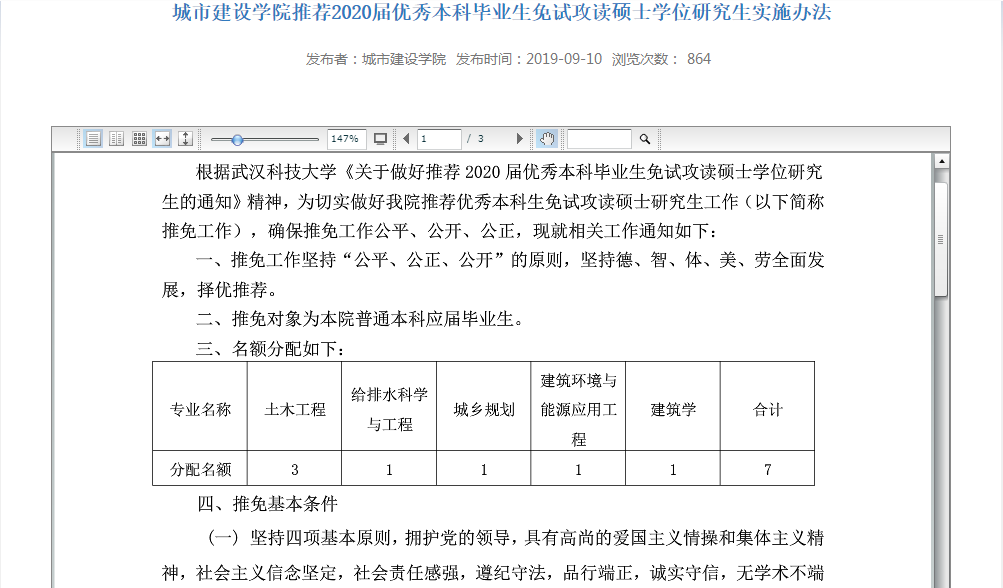1003x588 pixels.
Task: Enter fullscreen with the monitor icon
Action: coord(380,139)
